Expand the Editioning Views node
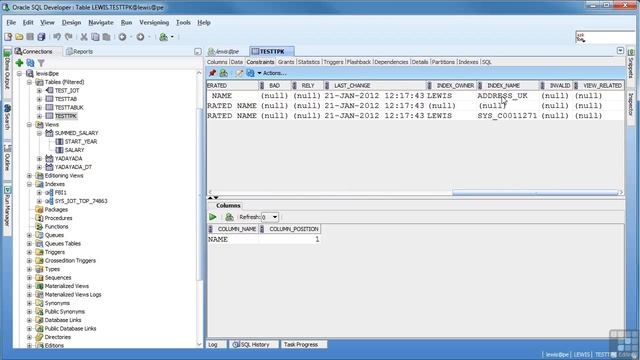 [x=29, y=176]
